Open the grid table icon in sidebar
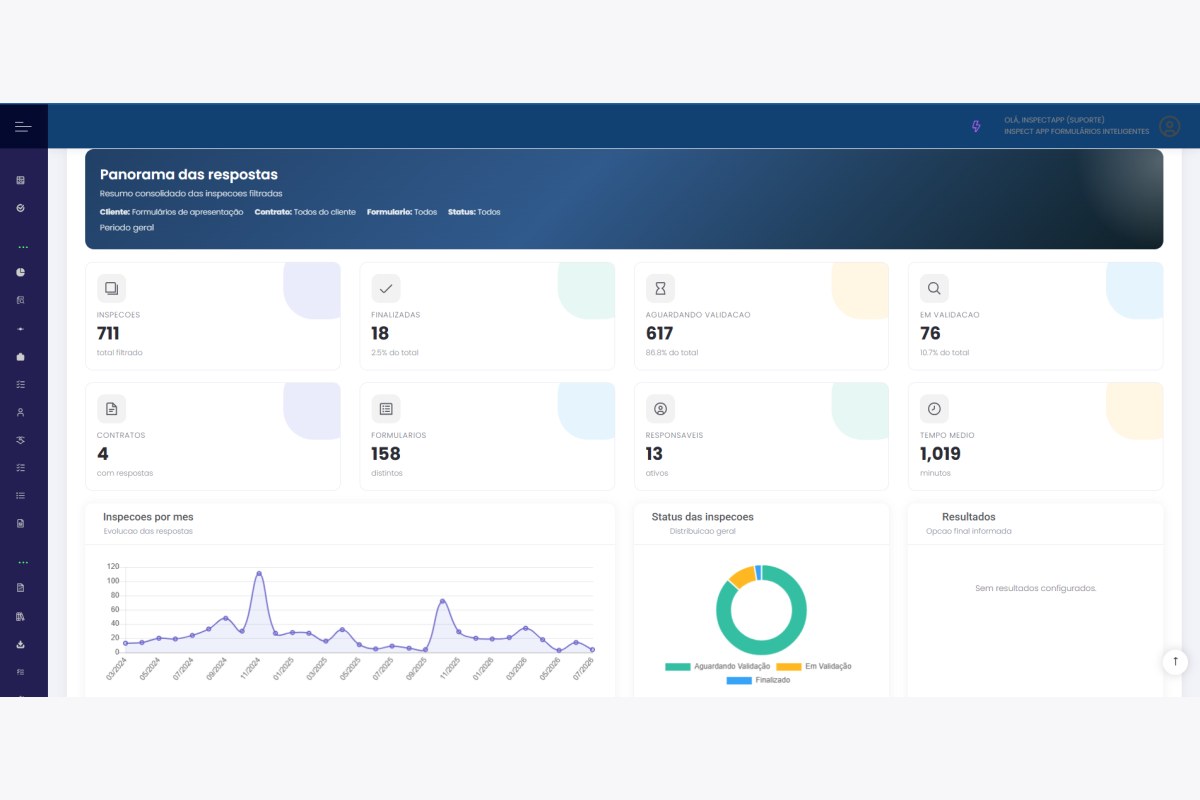The image size is (1200, 800). (x=21, y=180)
